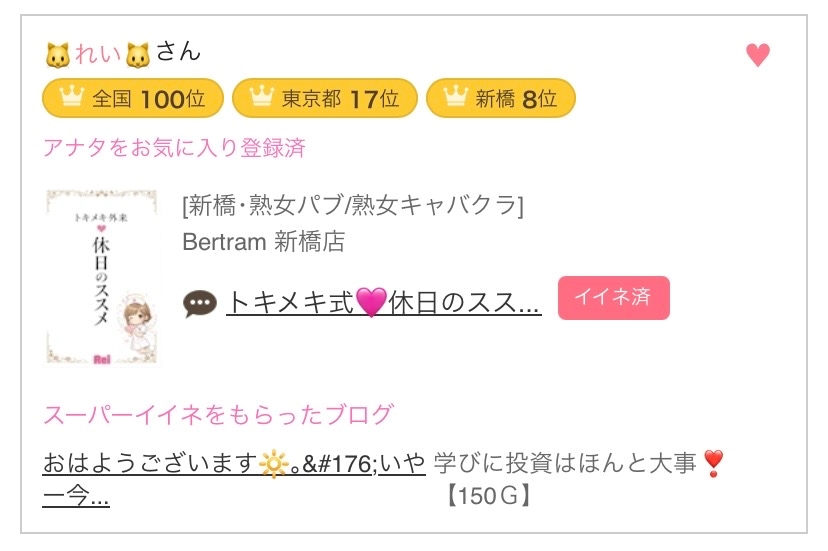The image size is (828, 551).
Task: Click the アナタをお気に入り登録済 status text
Action: [174, 149]
